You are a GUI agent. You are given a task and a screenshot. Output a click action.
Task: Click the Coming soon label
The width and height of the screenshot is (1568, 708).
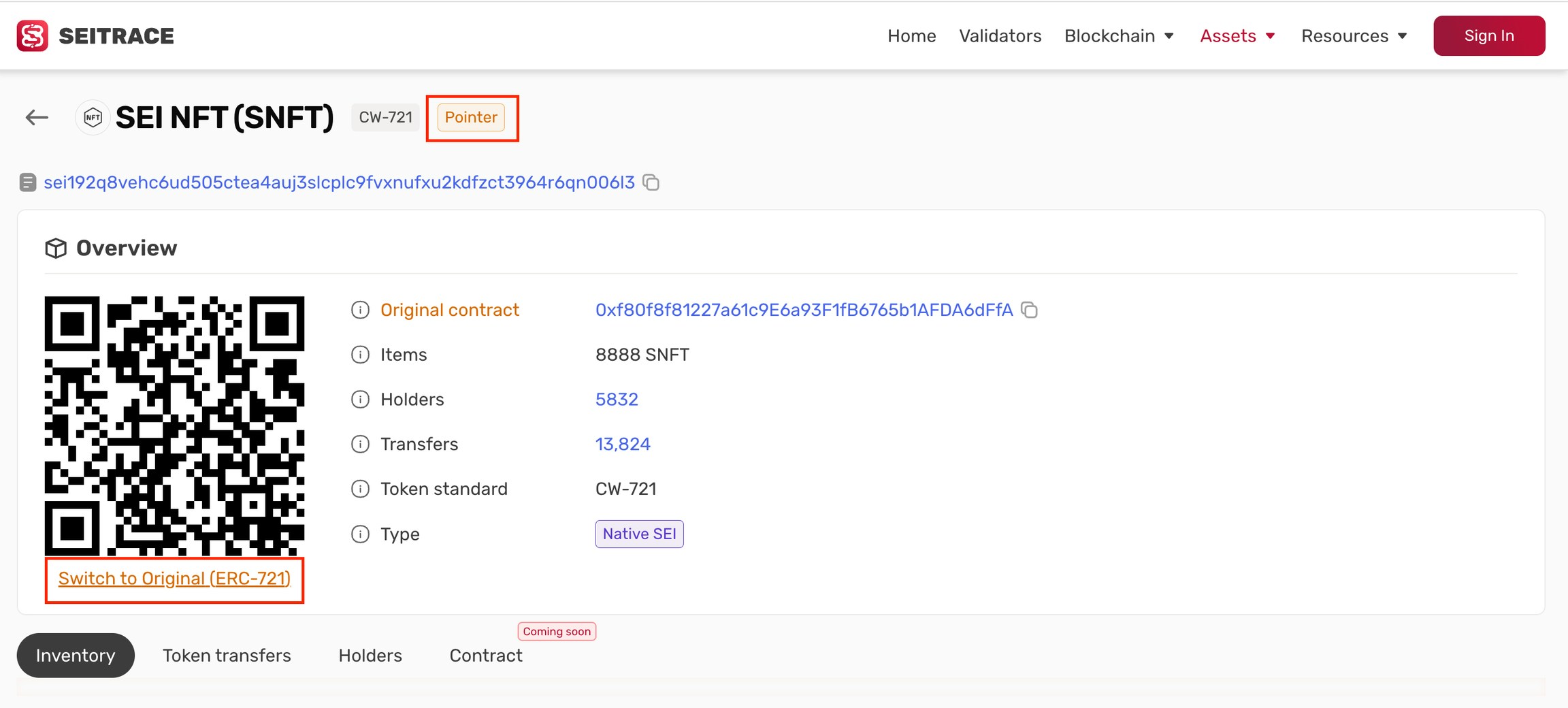557,631
